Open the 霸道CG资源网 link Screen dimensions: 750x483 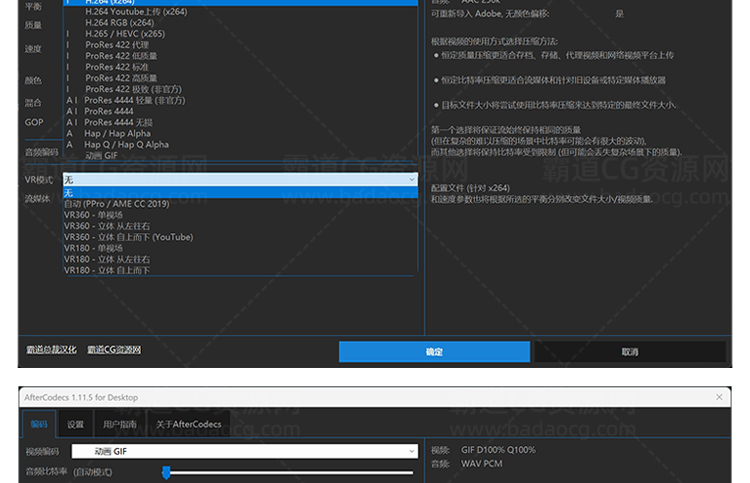[x=114, y=350]
